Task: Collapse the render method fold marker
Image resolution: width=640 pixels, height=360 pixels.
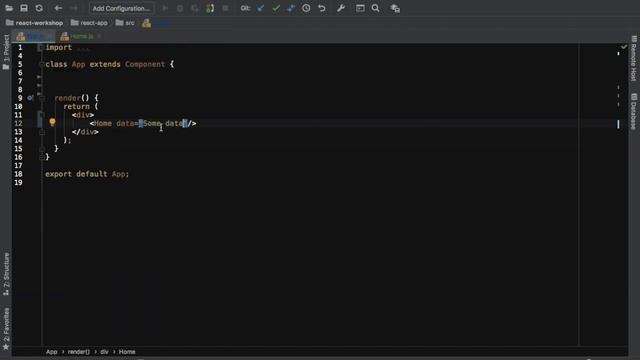Action: [42, 98]
